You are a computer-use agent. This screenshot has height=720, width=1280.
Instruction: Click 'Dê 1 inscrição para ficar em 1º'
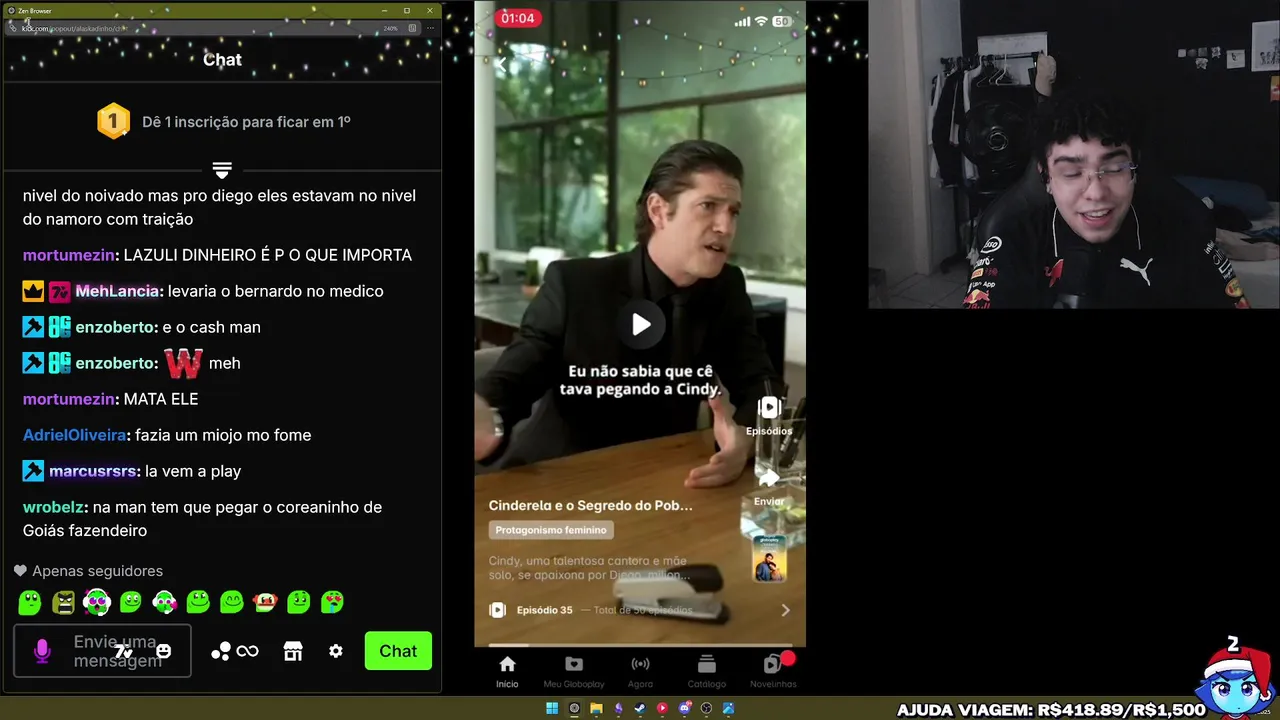(246, 122)
